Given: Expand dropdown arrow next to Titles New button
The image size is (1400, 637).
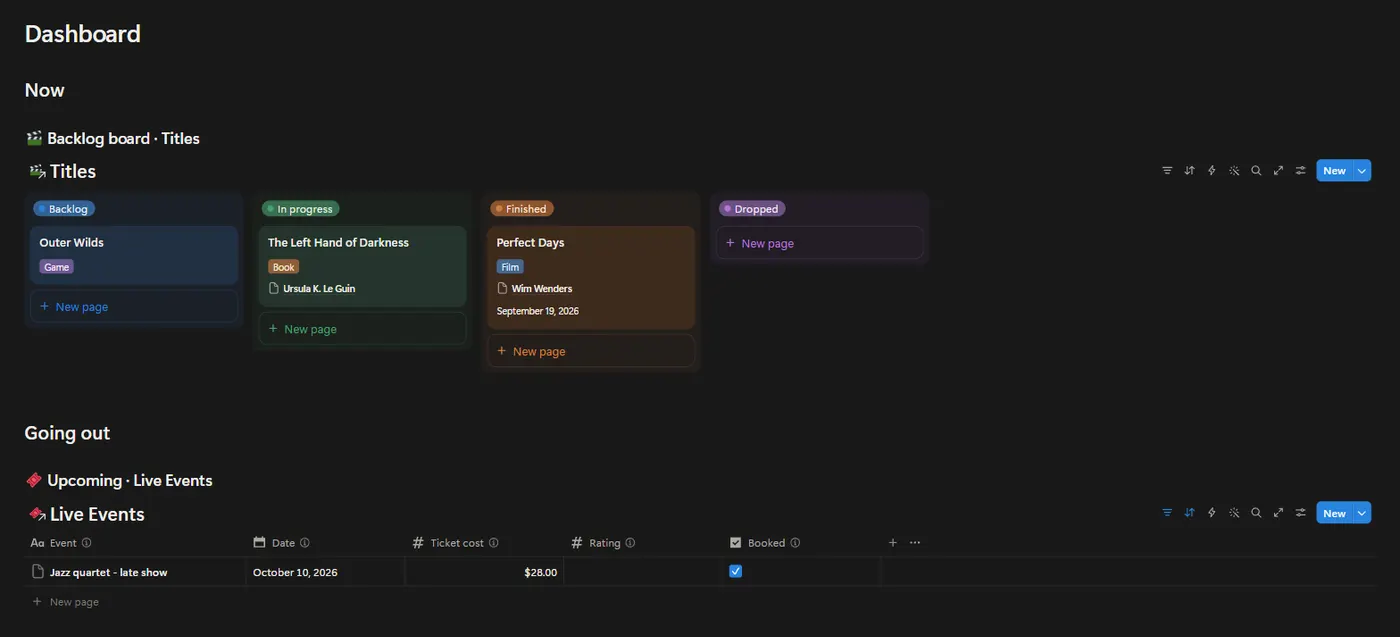Looking at the screenshot, I should coord(1362,171).
